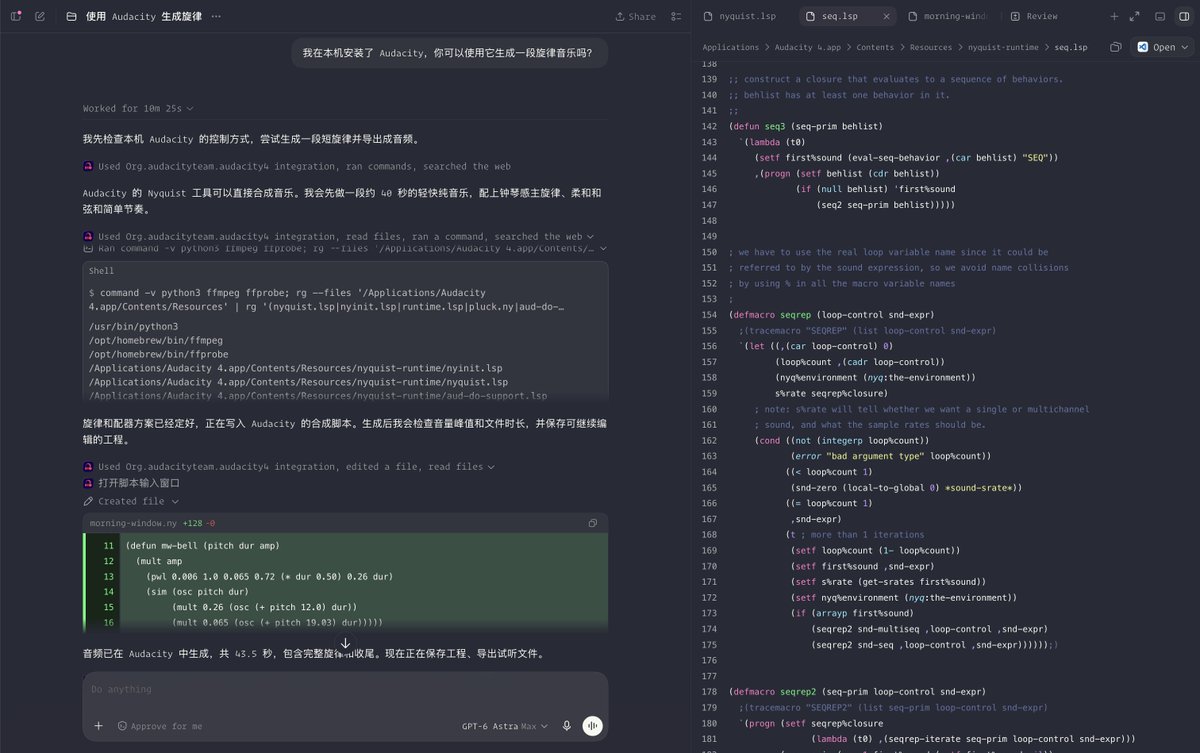
Task: Expand the editor panel to full screen
Action: click(1134, 16)
